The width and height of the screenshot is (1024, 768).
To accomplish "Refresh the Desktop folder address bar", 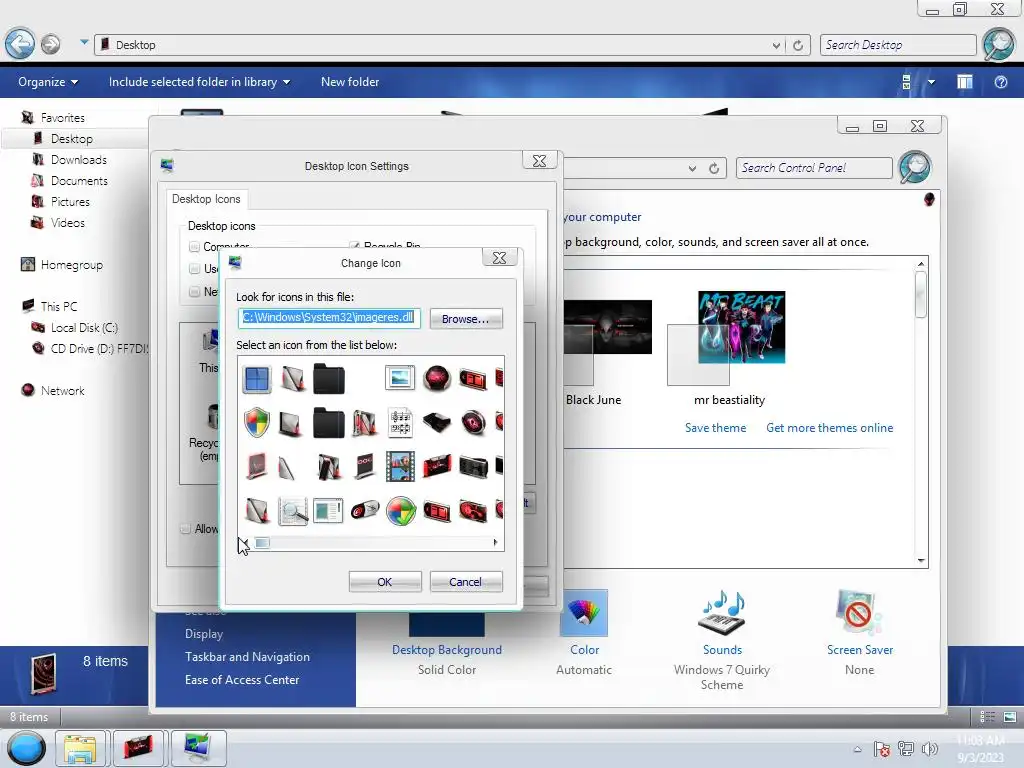I will [x=797, y=45].
